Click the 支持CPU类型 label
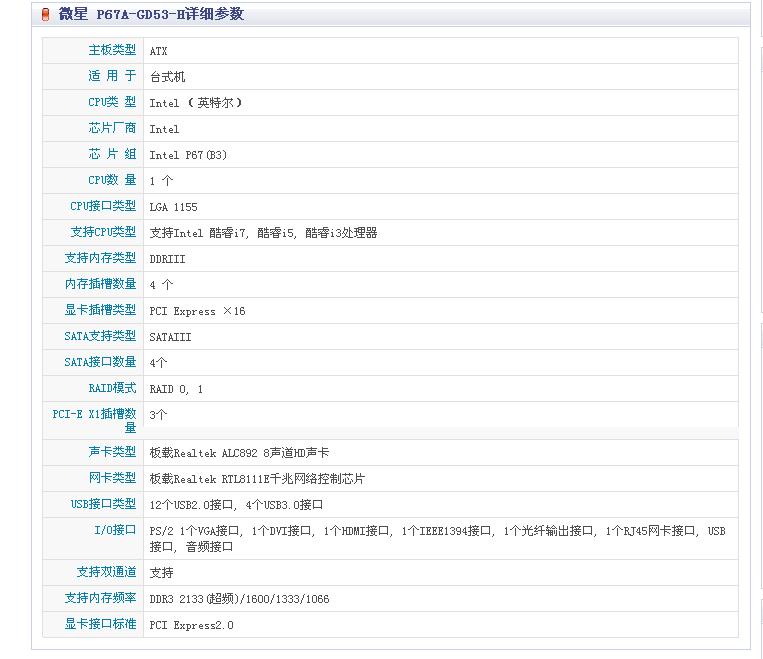Image resolution: width=763 pixels, height=659 pixels. (103, 232)
